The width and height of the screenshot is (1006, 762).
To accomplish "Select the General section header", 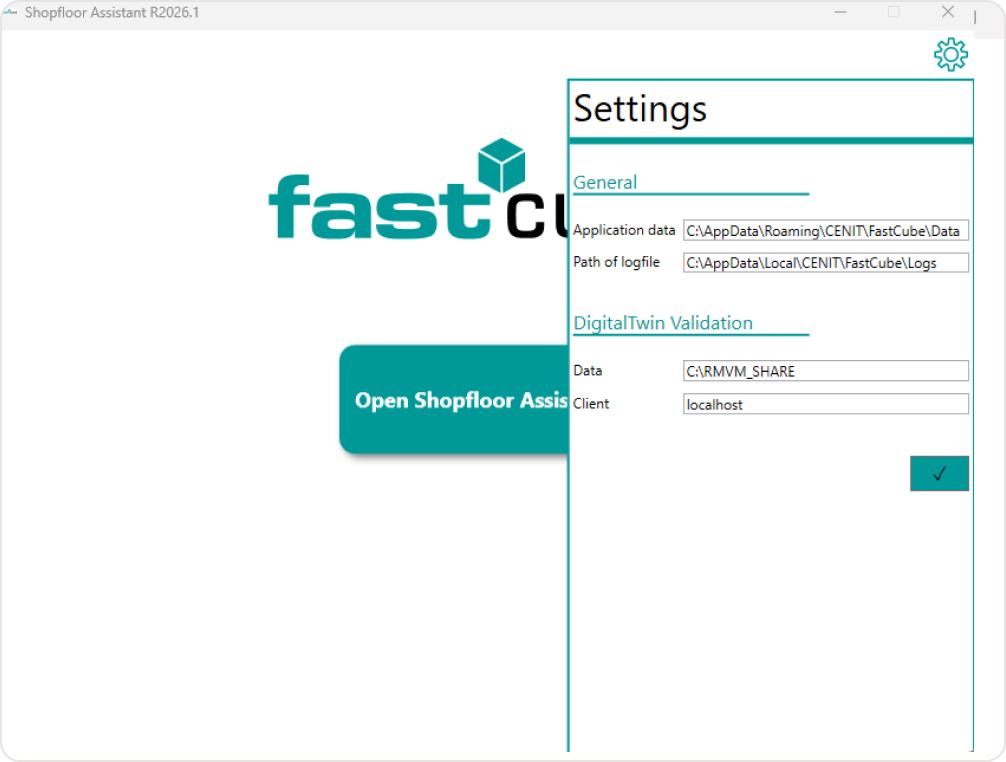I will 605,182.
